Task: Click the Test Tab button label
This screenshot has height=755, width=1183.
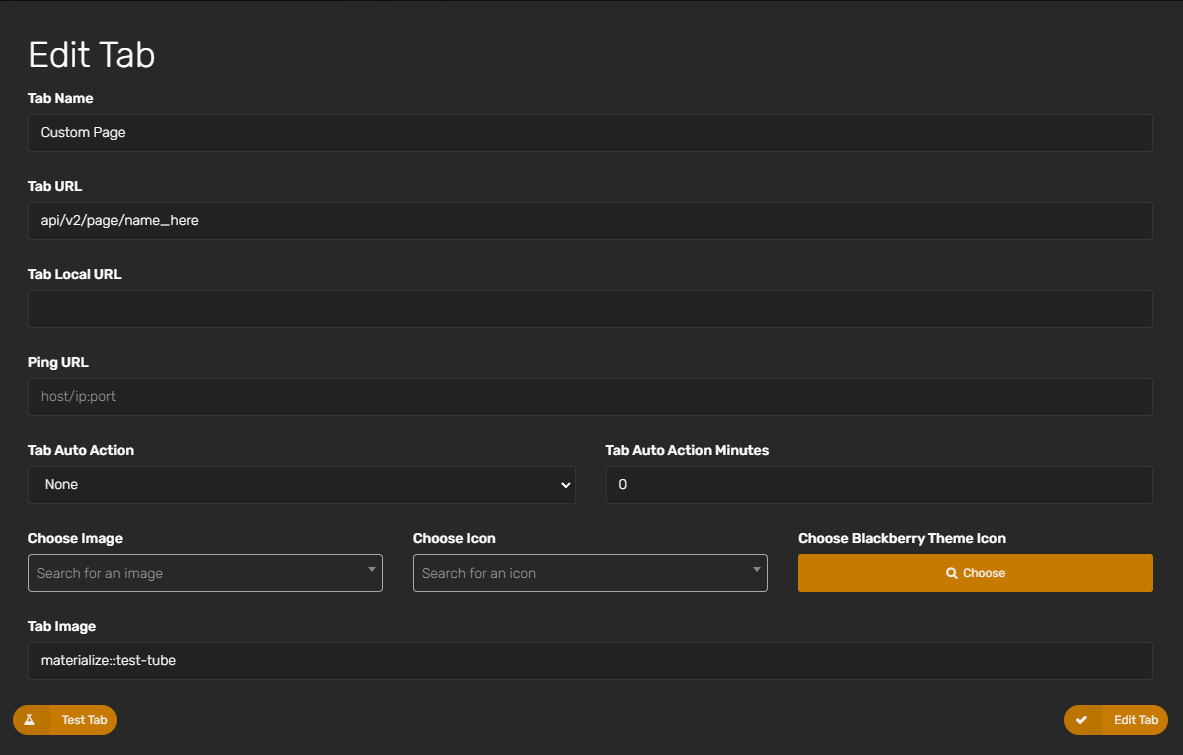Action: (84, 720)
